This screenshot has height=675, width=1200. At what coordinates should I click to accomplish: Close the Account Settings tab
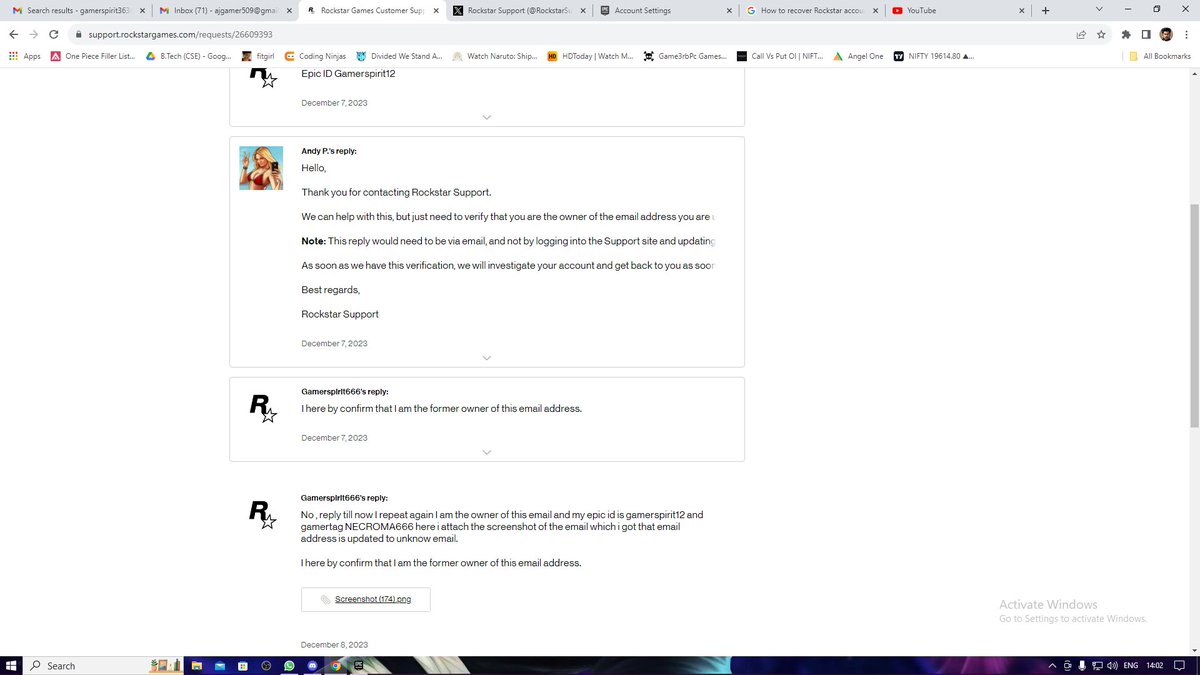(729, 10)
